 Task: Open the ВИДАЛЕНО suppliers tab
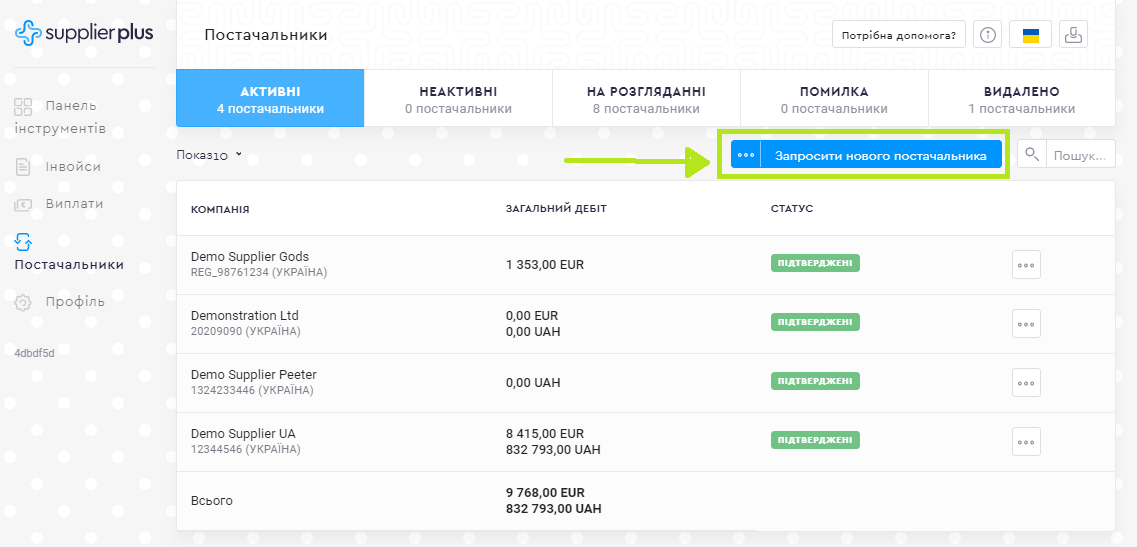click(x=1021, y=99)
